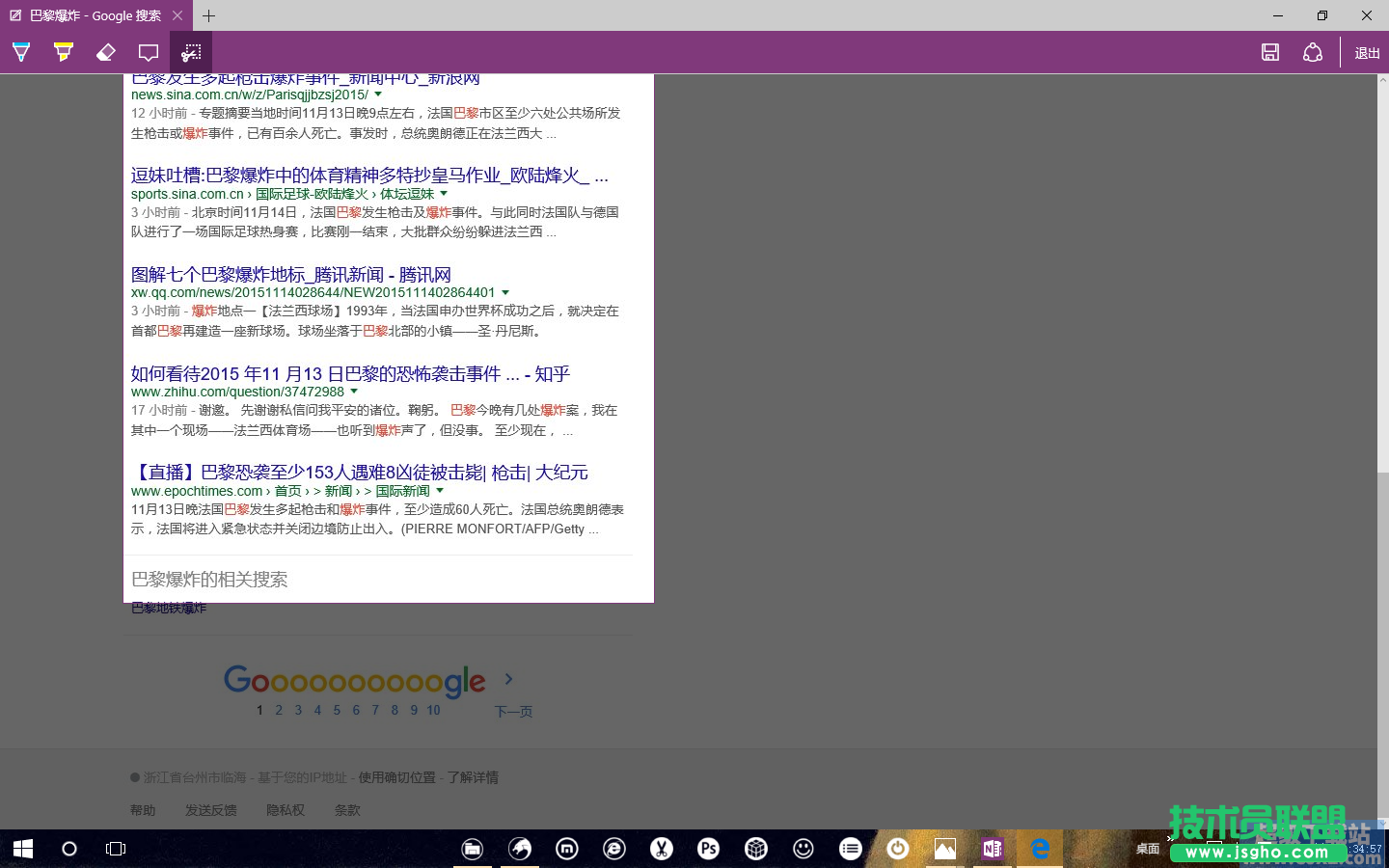Image resolution: width=1389 pixels, height=868 pixels.
Task: Select the Eraser tool
Action: pos(106,52)
